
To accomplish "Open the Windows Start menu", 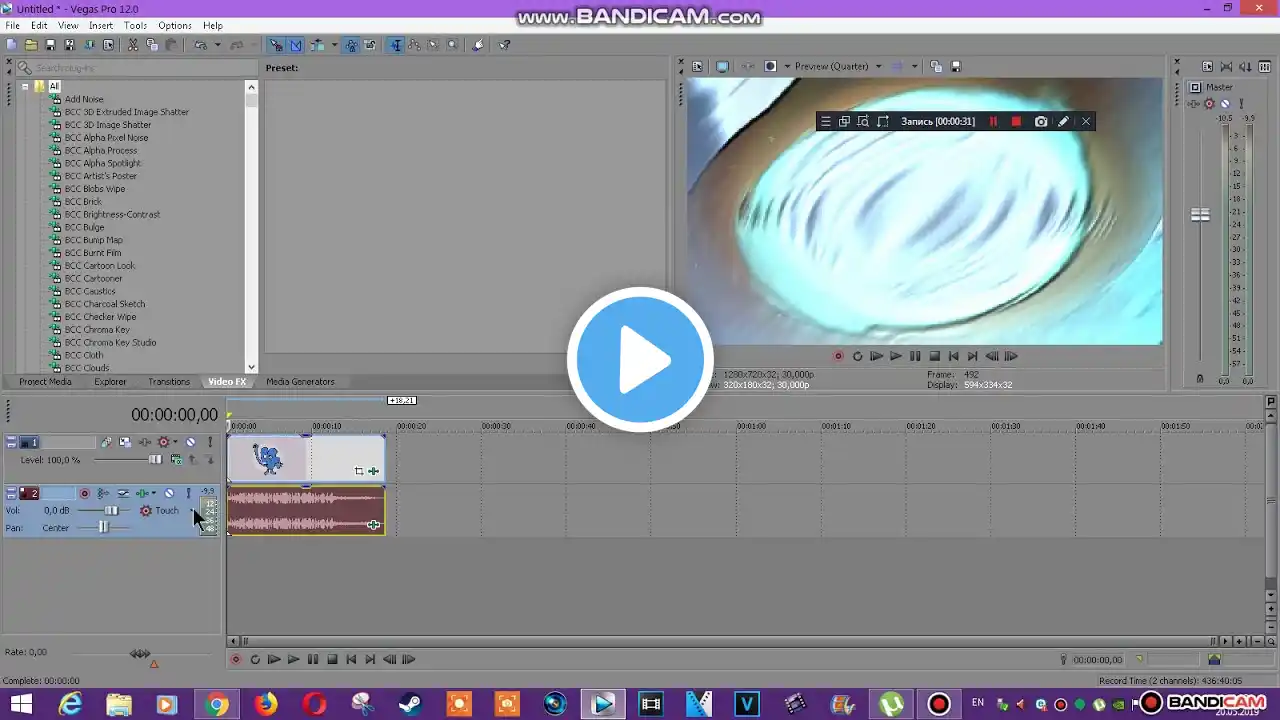I will coord(20,705).
